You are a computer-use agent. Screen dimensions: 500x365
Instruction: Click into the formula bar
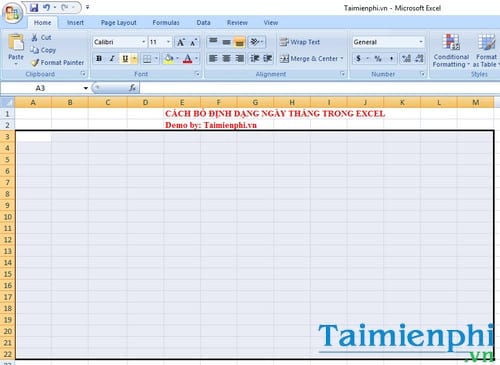point(319,88)
